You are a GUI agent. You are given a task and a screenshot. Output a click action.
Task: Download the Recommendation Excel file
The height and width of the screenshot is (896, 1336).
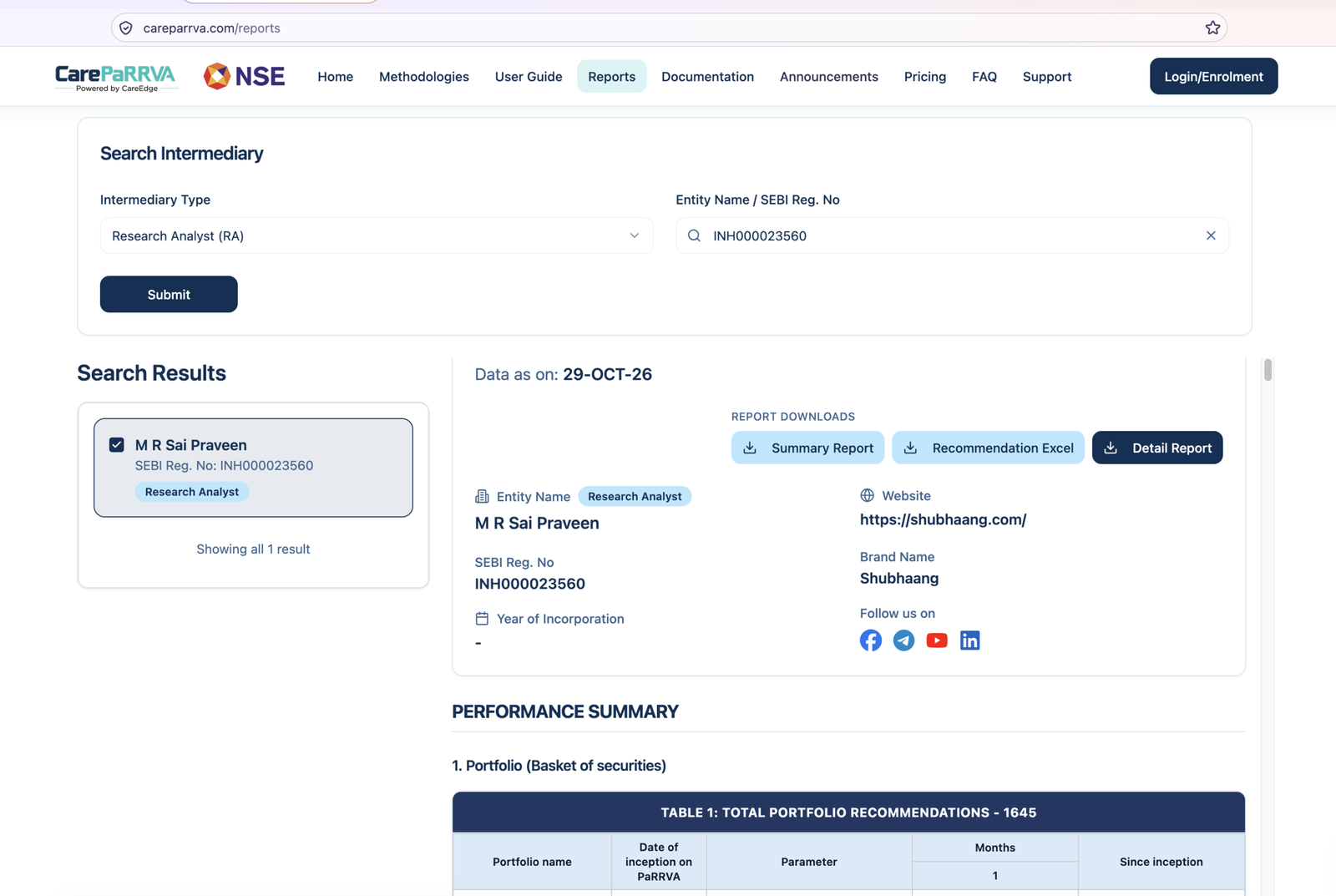pos(988,448)
